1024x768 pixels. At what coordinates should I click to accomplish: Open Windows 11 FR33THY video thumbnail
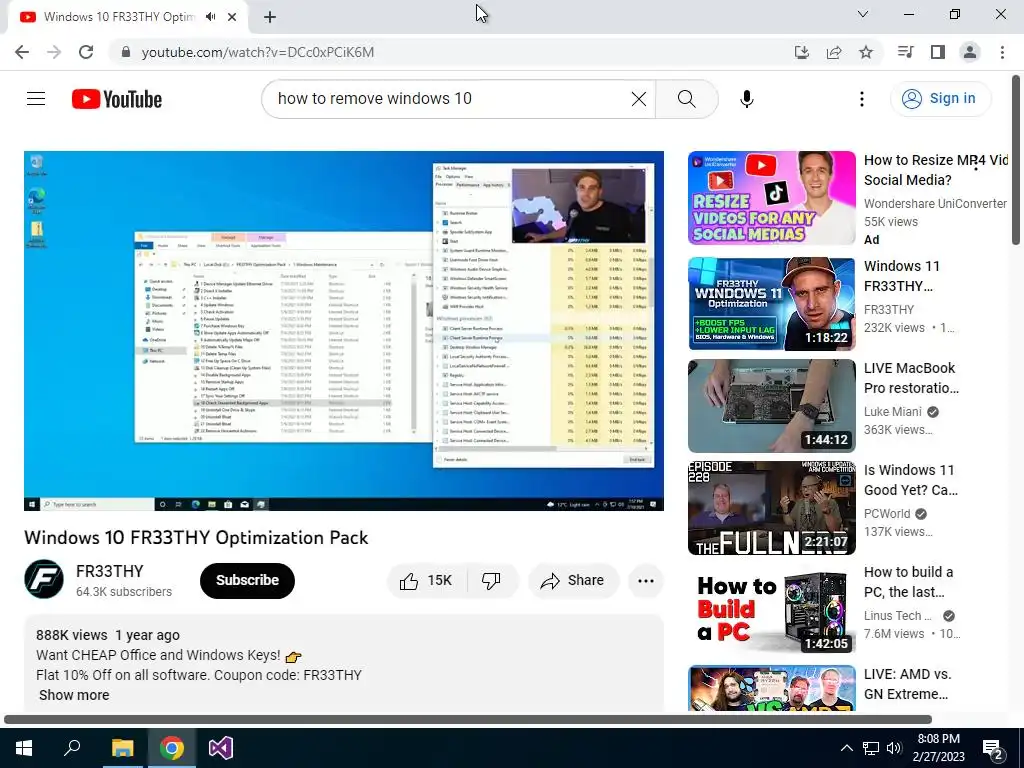(771, 304)
